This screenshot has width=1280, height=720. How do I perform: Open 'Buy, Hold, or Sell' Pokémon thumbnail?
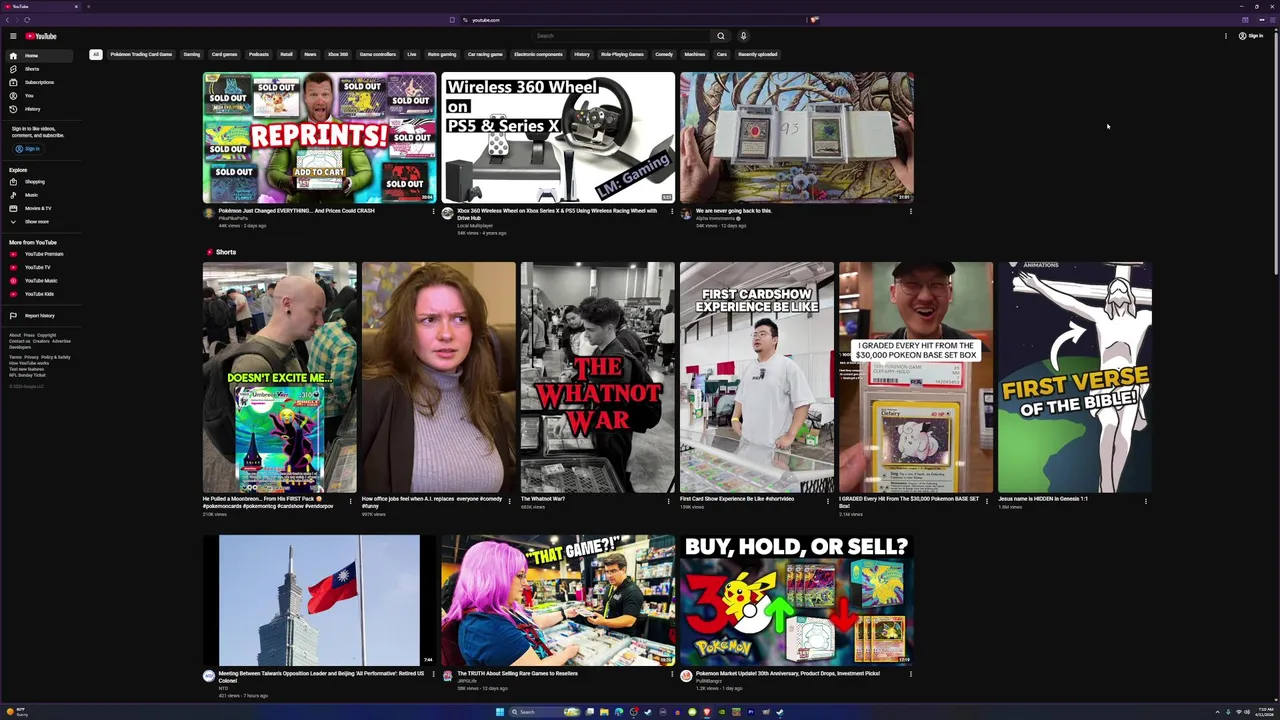797,600
